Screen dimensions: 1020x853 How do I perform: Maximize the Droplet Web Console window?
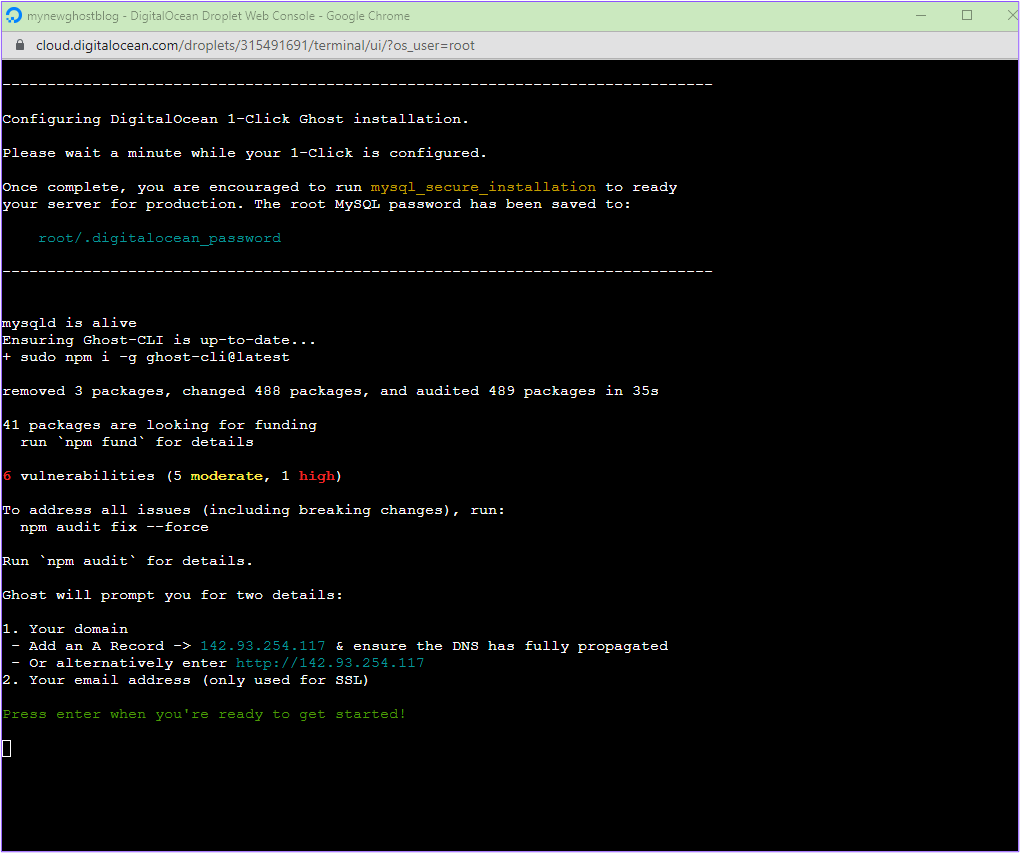pos(967,16)
